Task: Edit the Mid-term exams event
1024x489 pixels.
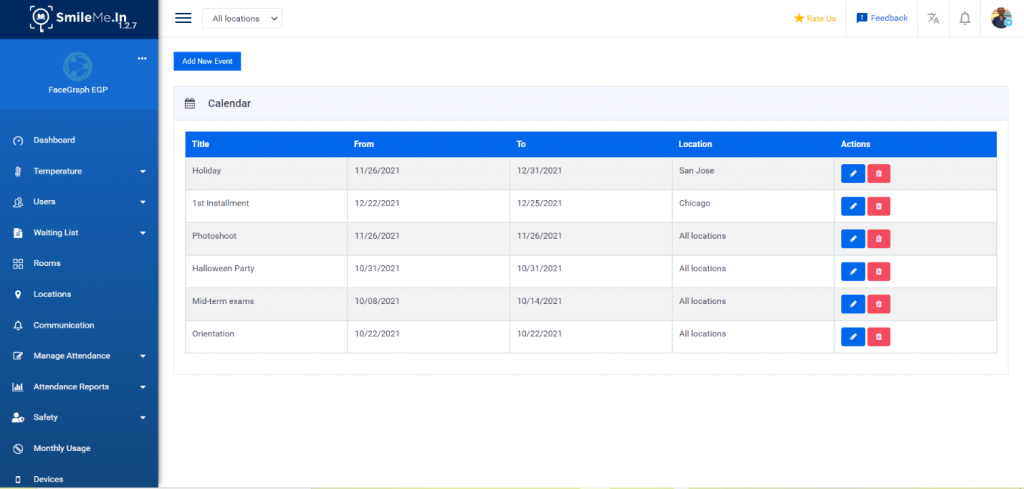Action: [x=852, y=304]
